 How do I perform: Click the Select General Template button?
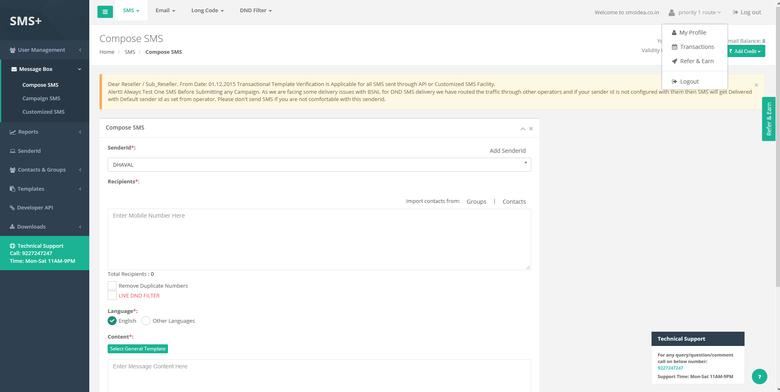138,349
